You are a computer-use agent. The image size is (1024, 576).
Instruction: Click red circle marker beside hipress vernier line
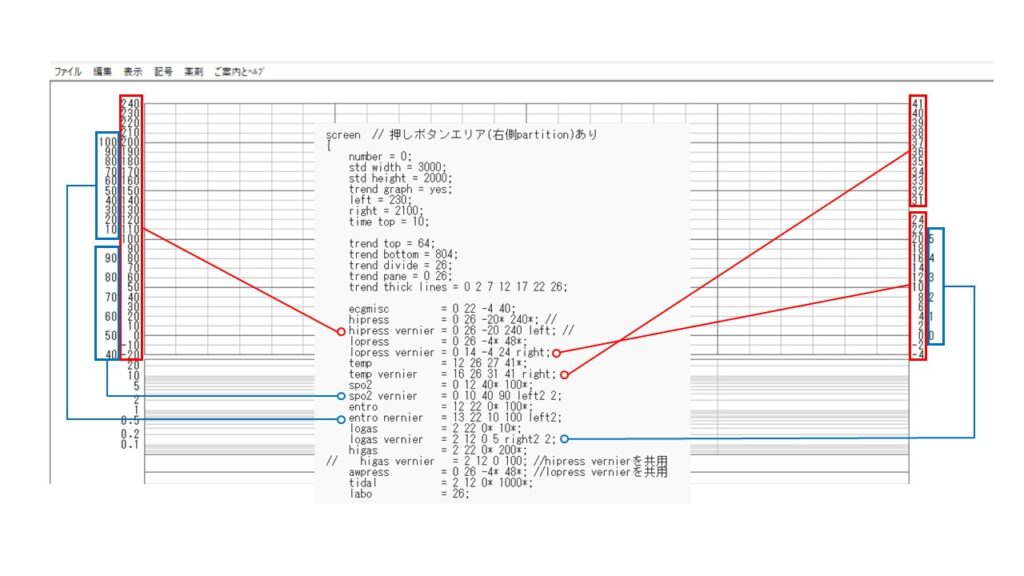[341, 331]
